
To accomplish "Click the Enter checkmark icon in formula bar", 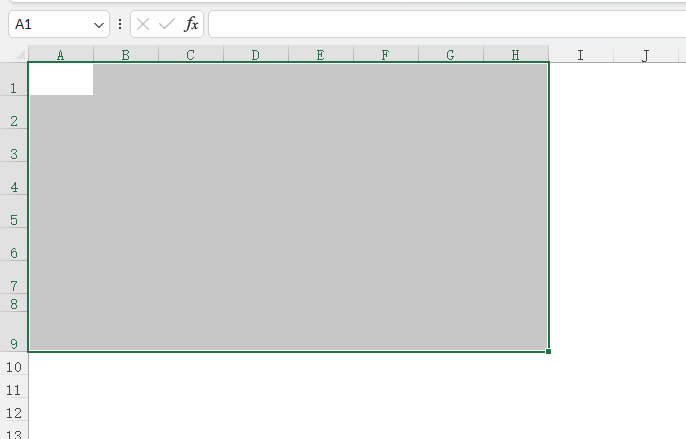I will pyautogui.click(x=166, y=24).
